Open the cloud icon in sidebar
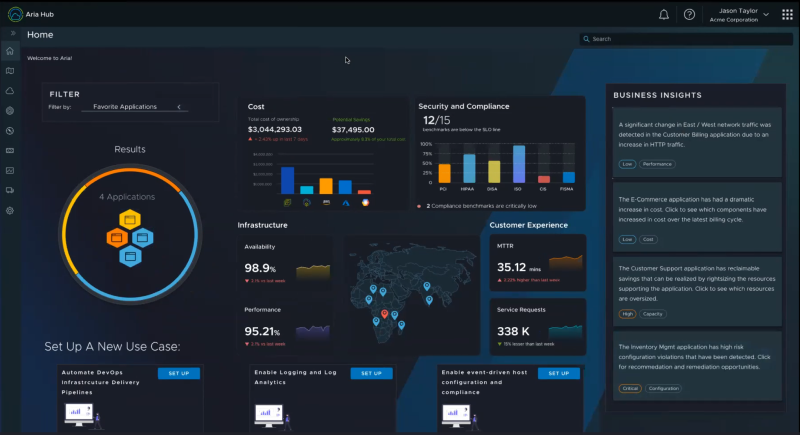800x435 pixels. pos(10,91)
